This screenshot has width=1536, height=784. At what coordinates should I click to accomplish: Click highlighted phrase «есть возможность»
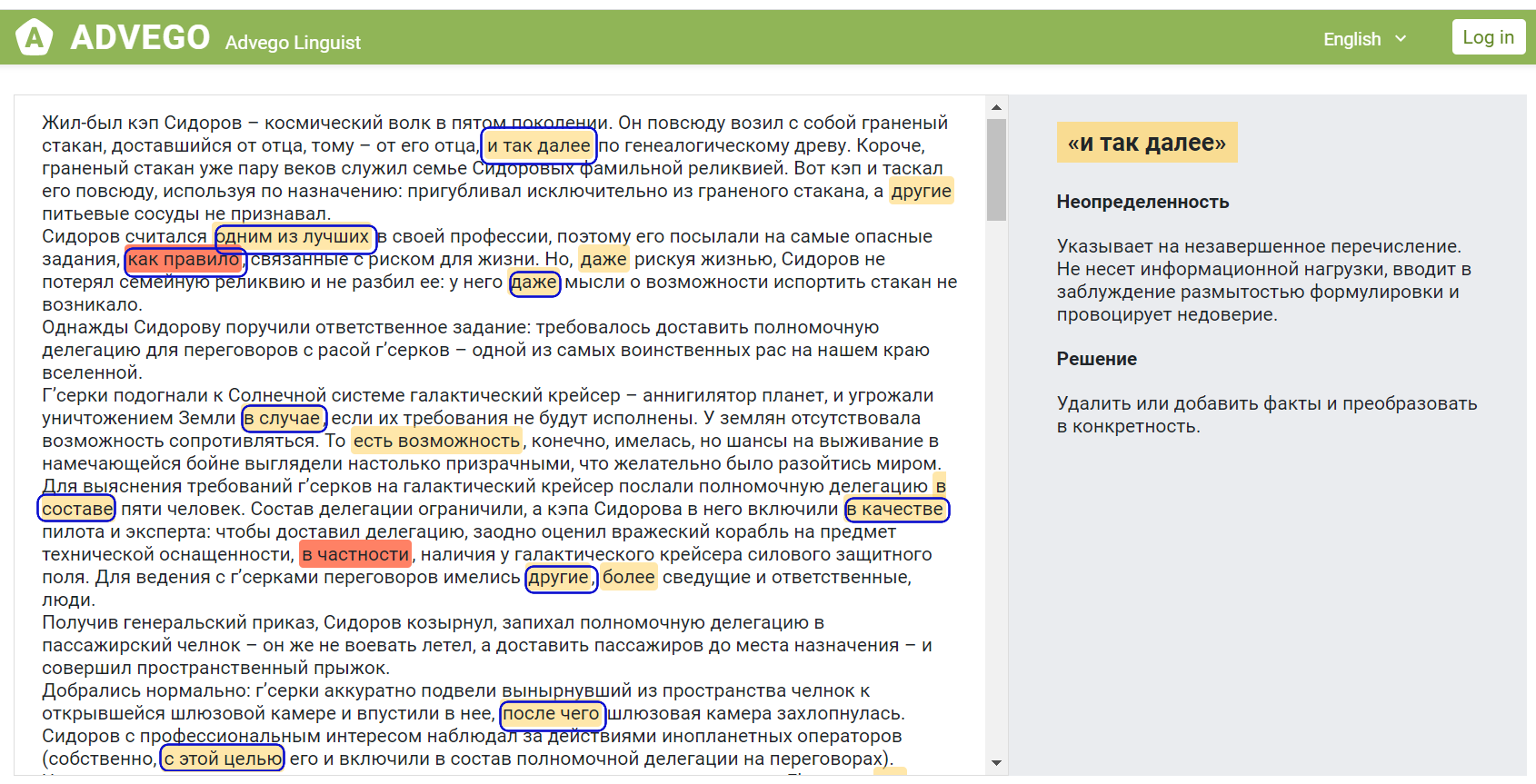[x=436, y=442]
